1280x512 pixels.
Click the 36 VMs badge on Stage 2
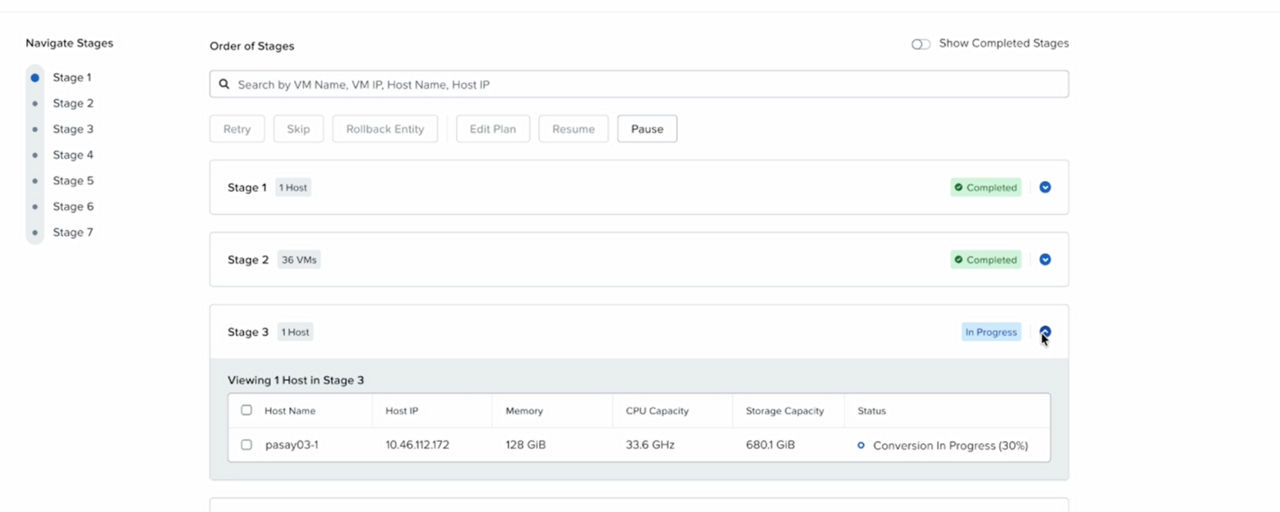(x=299, y=260)
